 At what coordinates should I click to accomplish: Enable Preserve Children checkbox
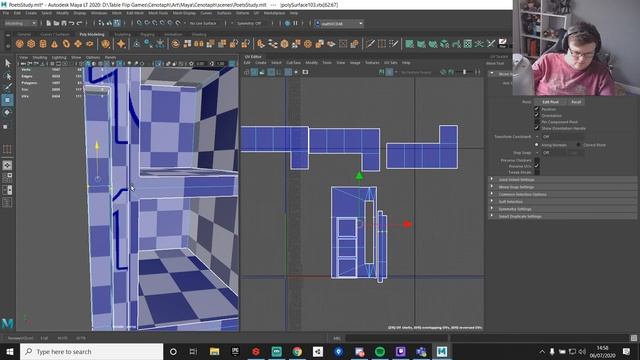[537, 160]
